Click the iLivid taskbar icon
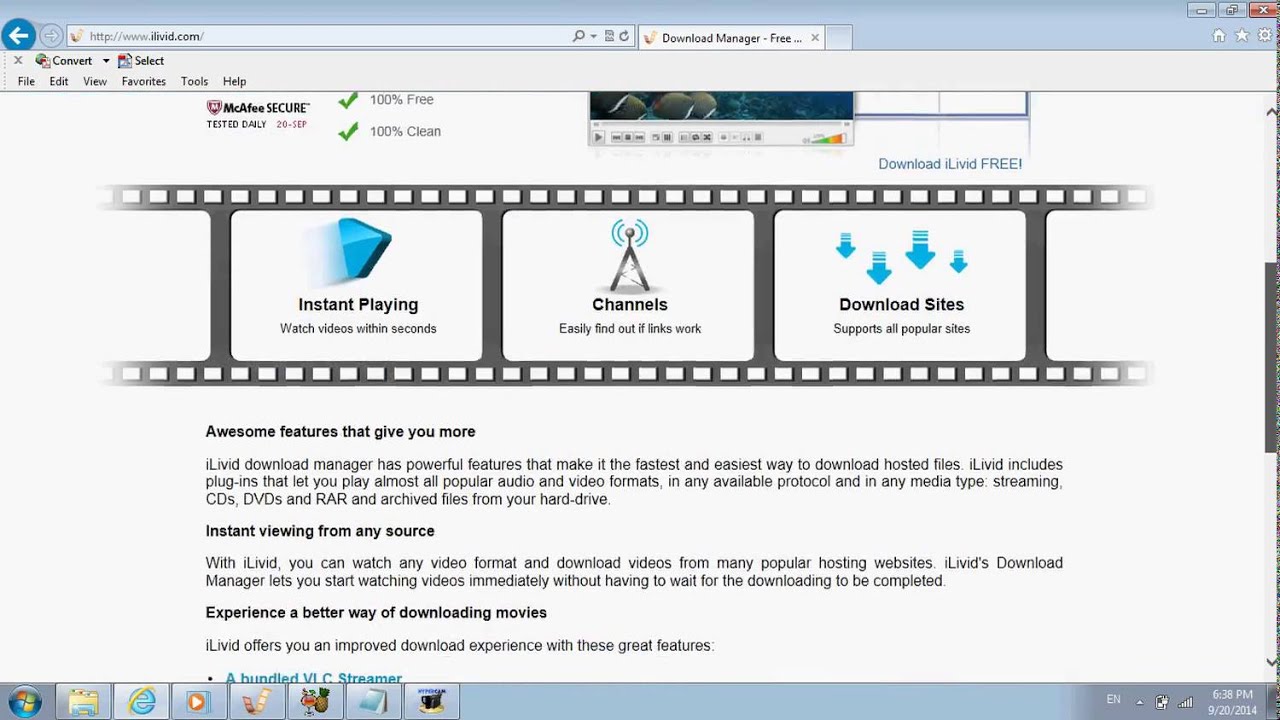The width and height of the screenshot is (1280, 720). pos(256,702)
